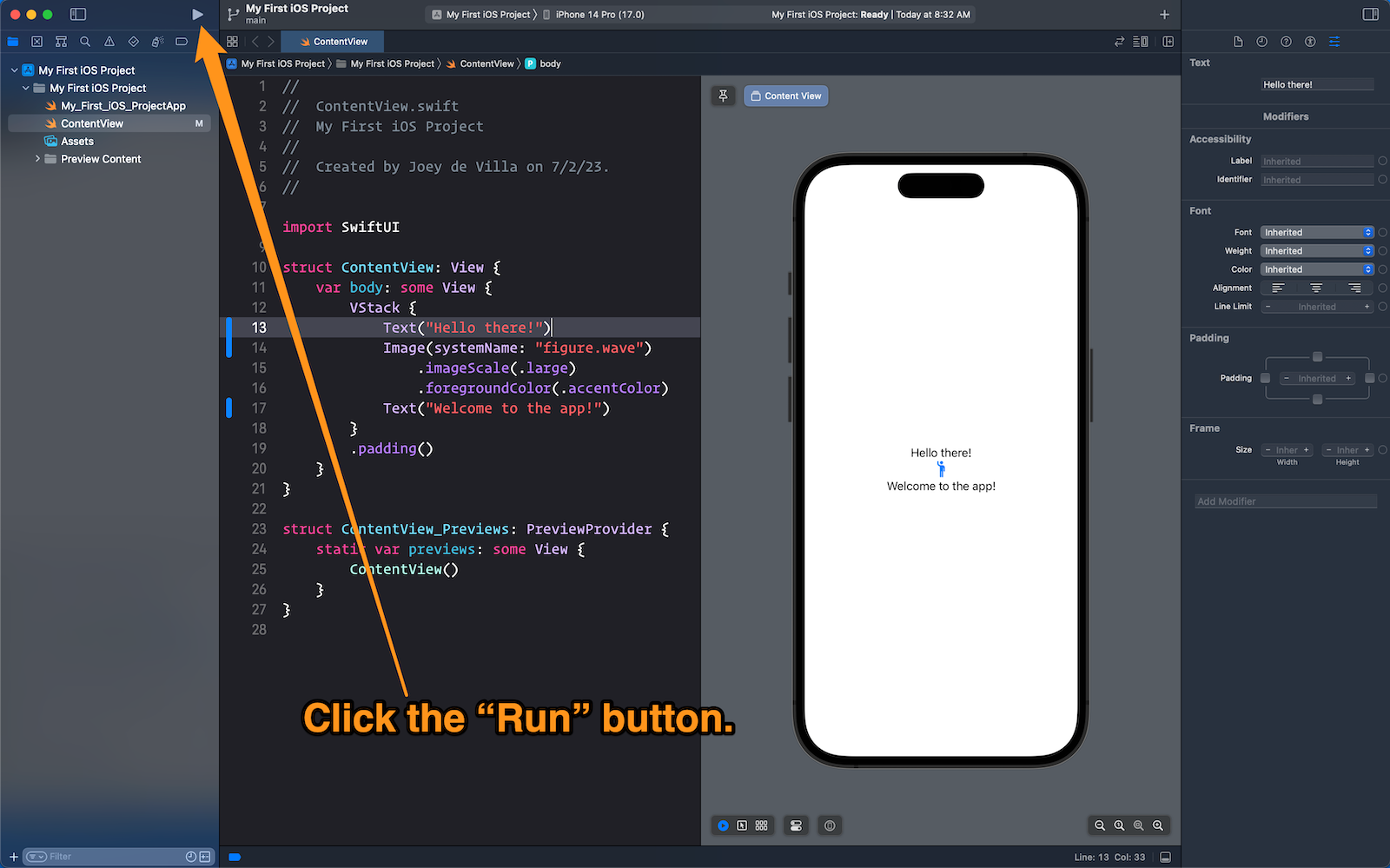Open the editor options lines icon
Image resolution: width=1390 pixels, height=868 pixels.
1141,41
